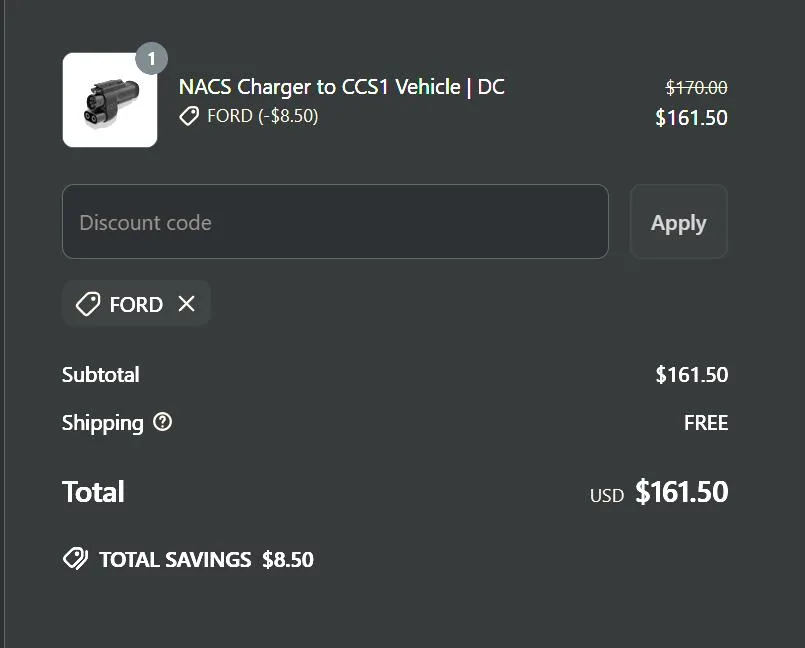Click the FORD (-$8.50) discount text

(260, 116)
